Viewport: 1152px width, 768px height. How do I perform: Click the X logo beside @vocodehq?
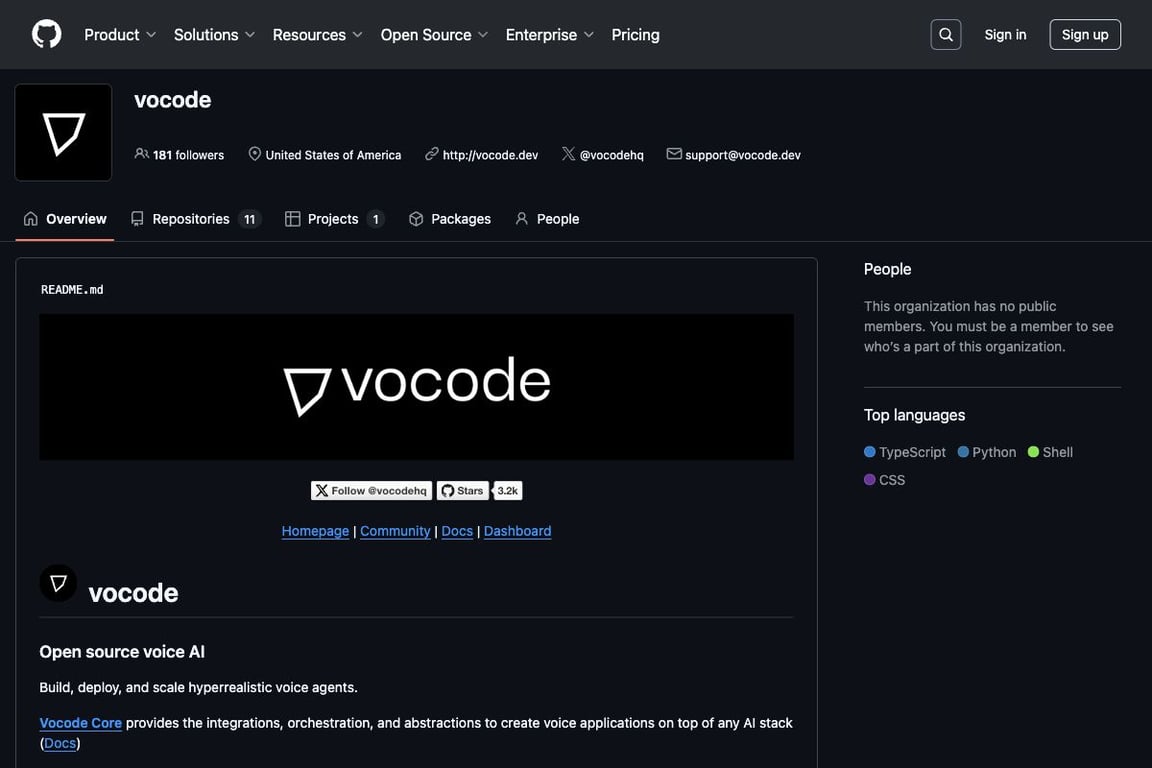569,154
